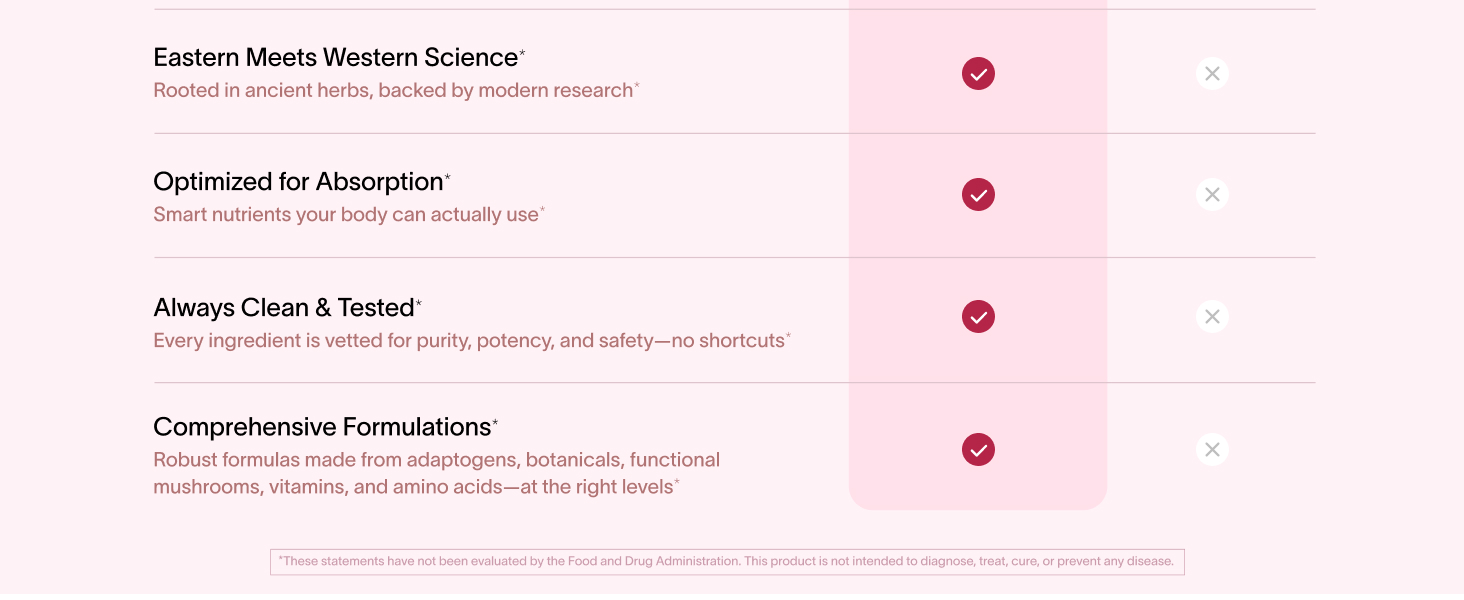Click X icon in Comprehensive Formulations row
1464x600 pixels.
[x=1212, y=450]
